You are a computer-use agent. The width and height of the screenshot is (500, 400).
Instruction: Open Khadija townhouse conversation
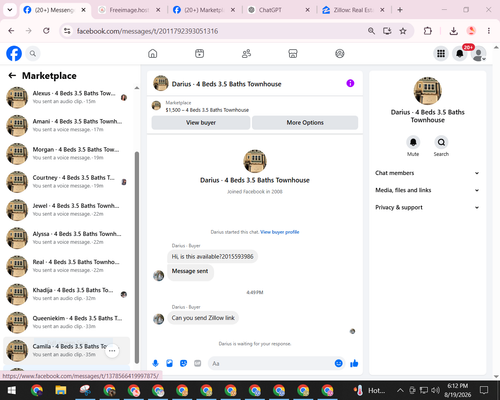tap(67, 294)
